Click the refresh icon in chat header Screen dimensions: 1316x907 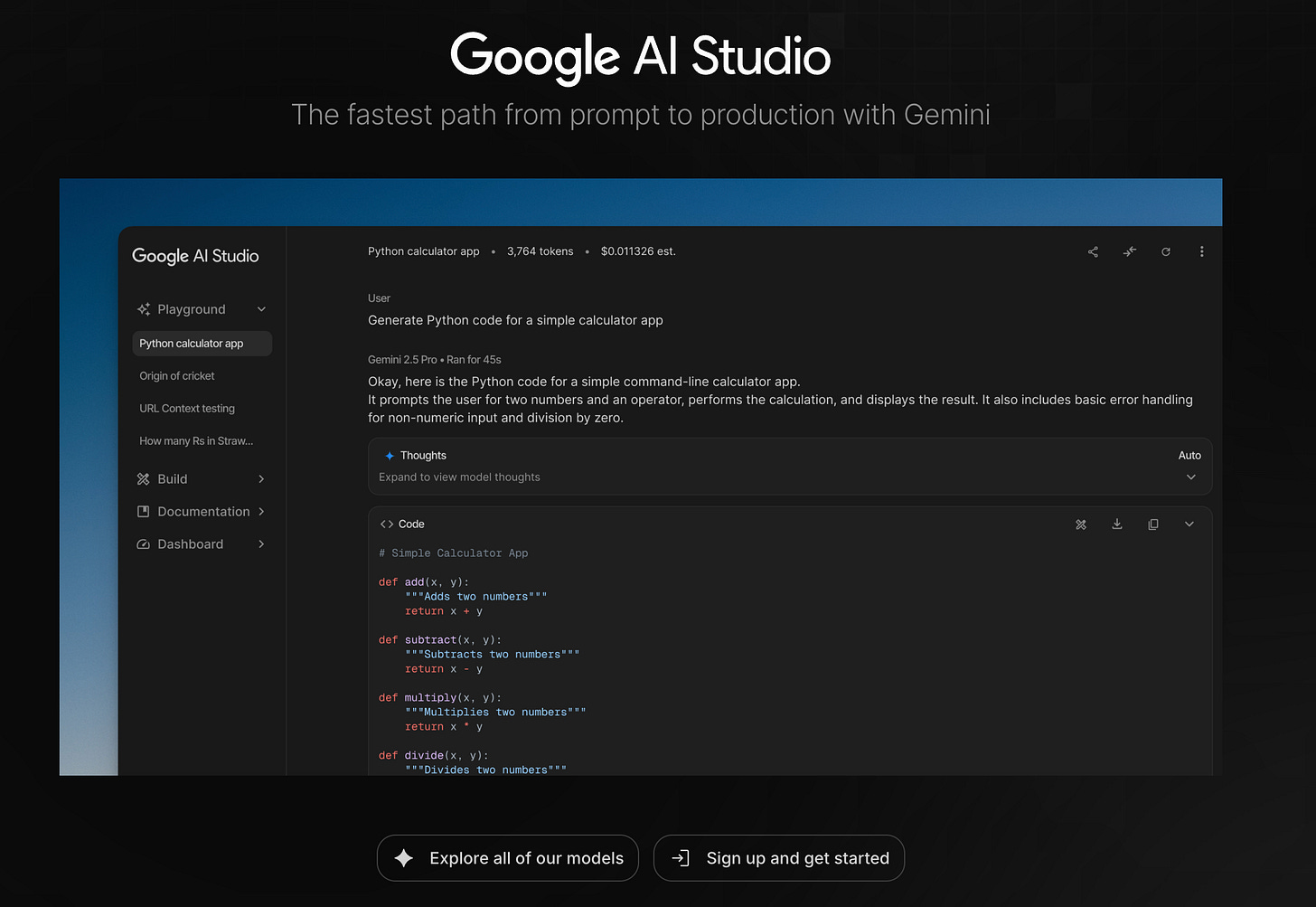[1166, 251]
